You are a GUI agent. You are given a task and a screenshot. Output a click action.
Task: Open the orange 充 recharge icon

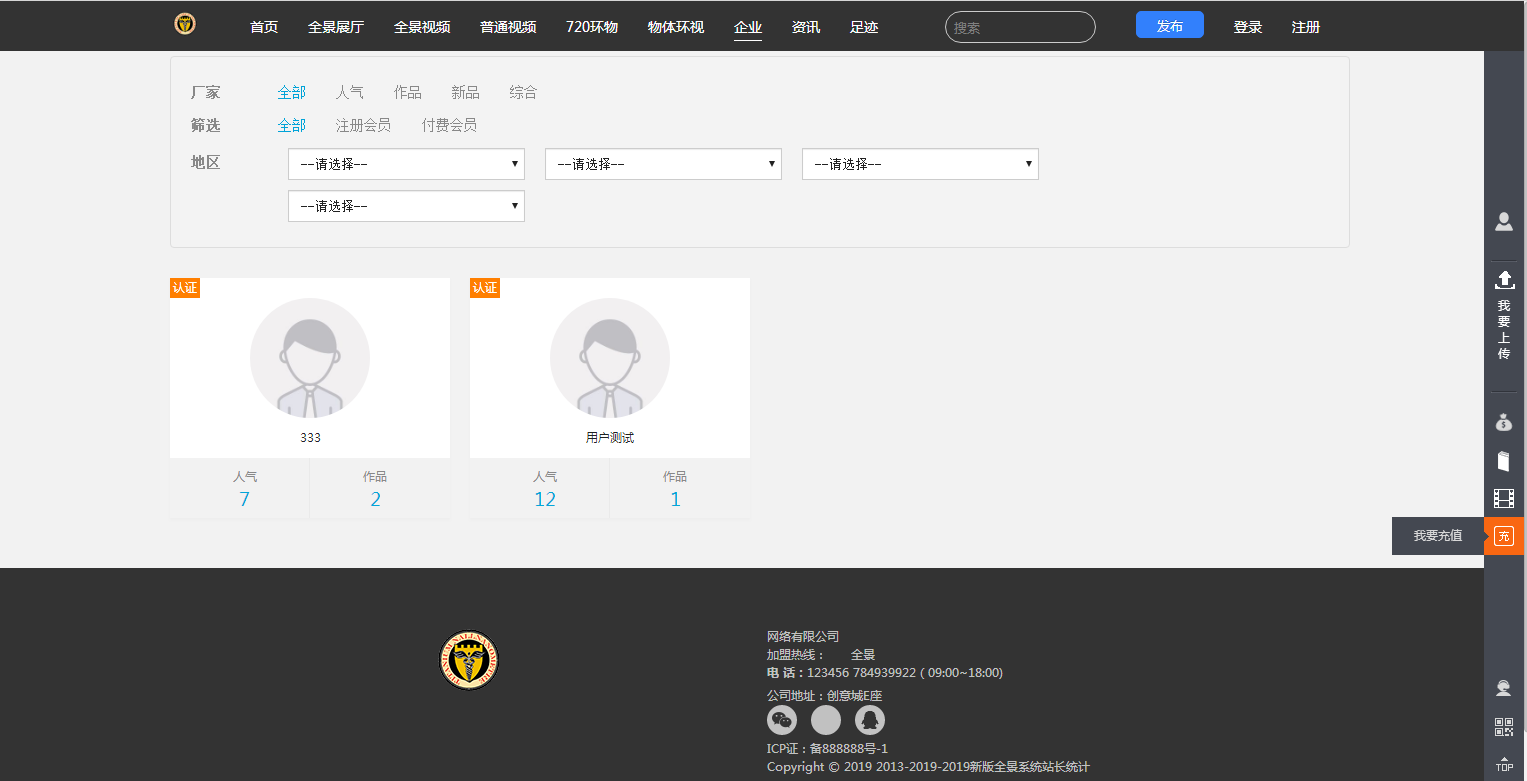point(1504,535)
